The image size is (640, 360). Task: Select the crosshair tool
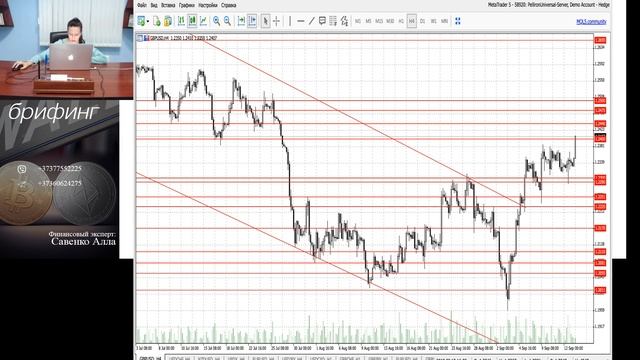click(276, 21)
